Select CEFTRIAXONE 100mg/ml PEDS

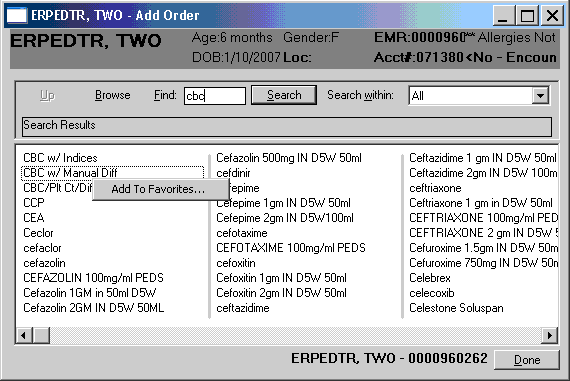click(x=483, y=218)
